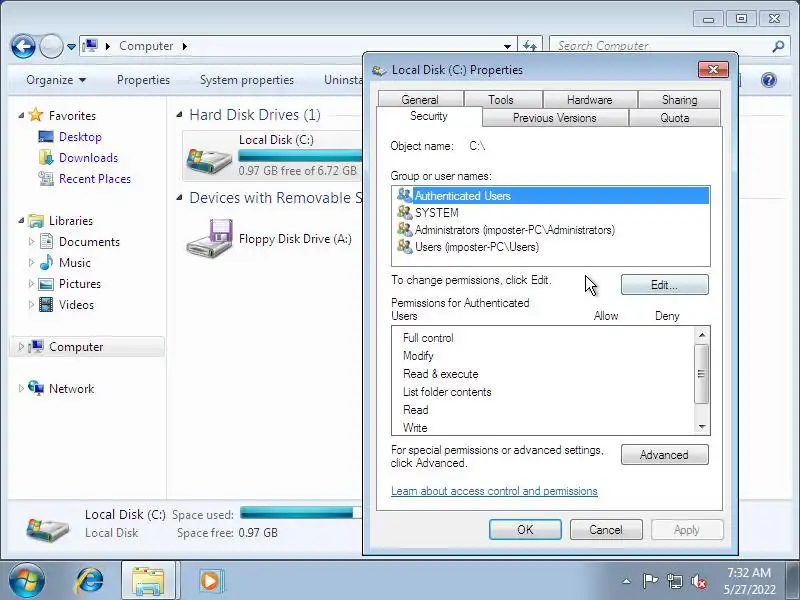Select SYSTEM in the group list
The height and width of the screenshot is (600, 800).
click(x=552, y=213)
